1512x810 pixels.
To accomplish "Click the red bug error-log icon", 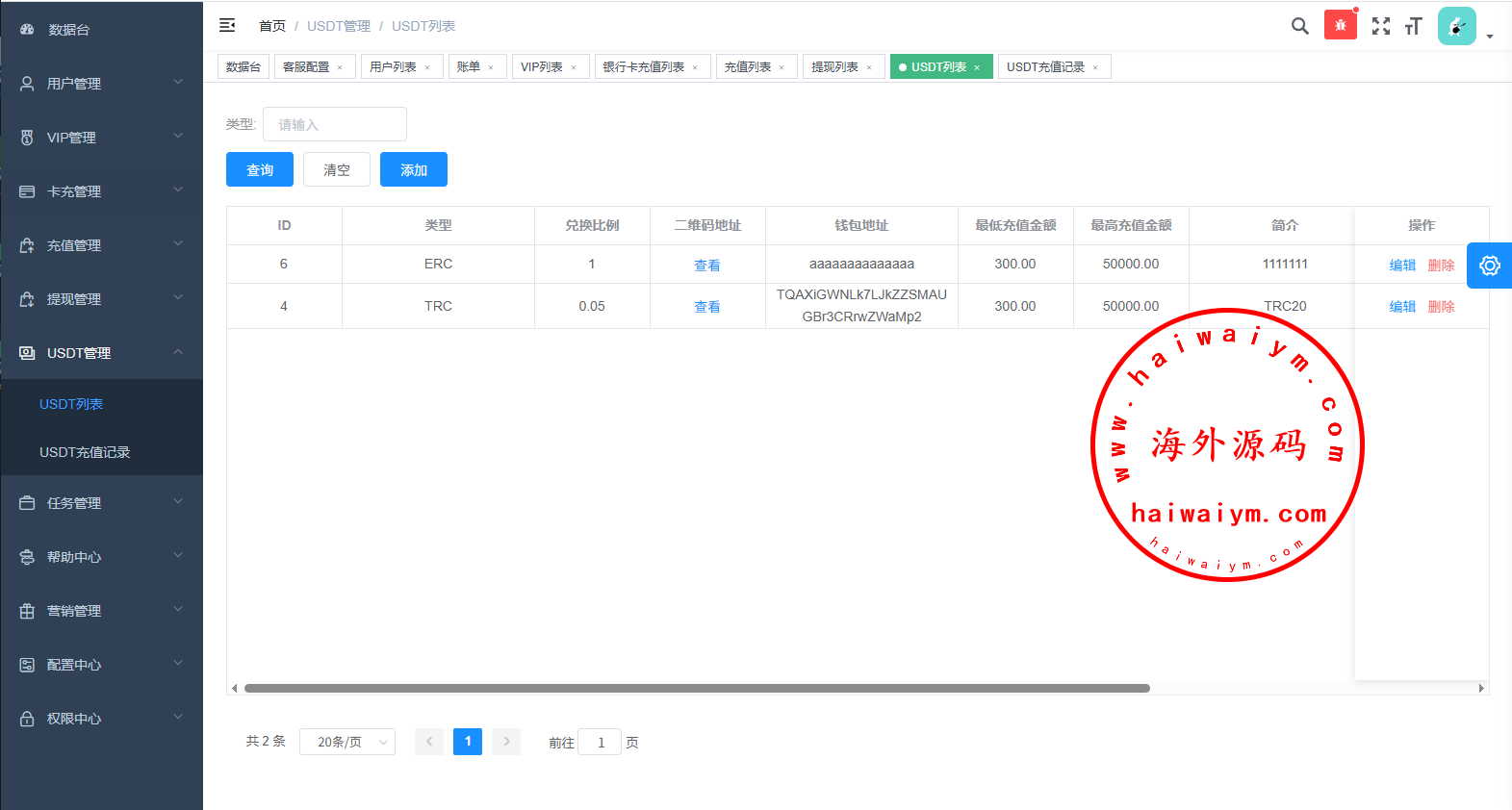I will [x=1340, y=25].
